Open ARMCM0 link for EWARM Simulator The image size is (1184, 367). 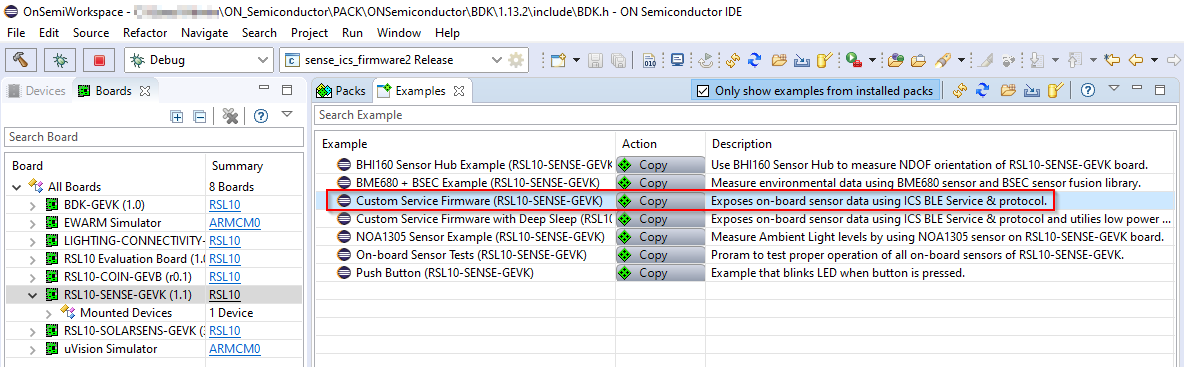click(234, 223)
